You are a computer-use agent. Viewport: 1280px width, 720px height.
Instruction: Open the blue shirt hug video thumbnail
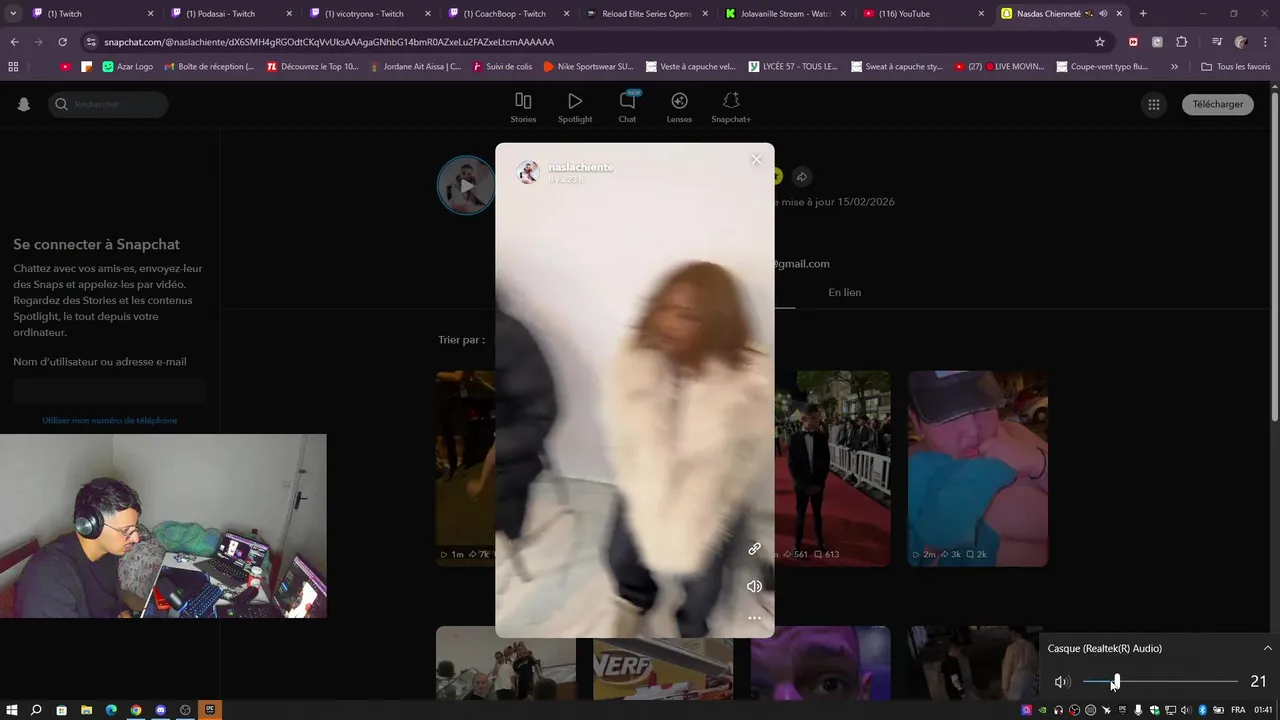tap(977, 468)
